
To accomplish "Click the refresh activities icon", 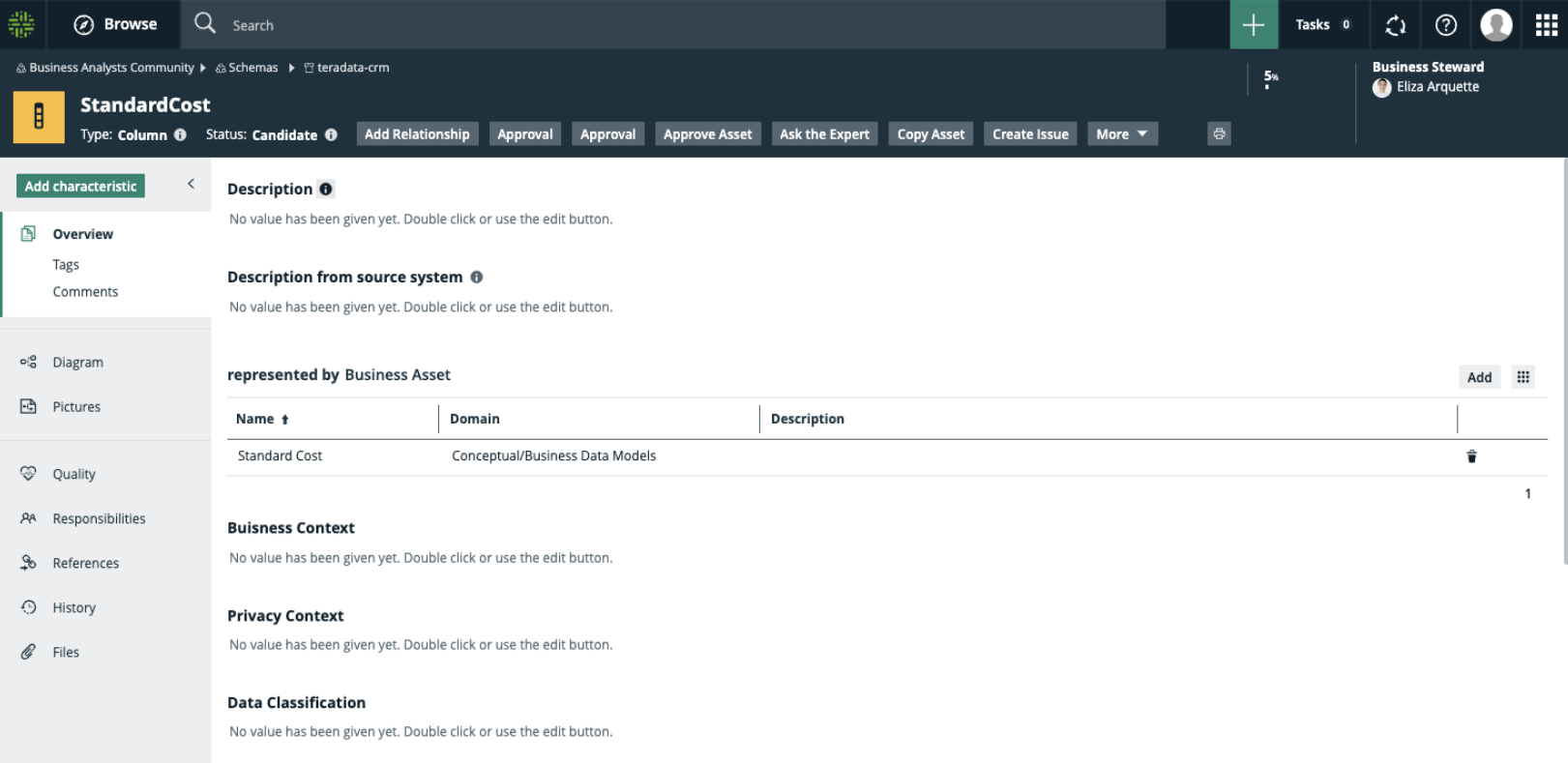I will pos(1395,25).
